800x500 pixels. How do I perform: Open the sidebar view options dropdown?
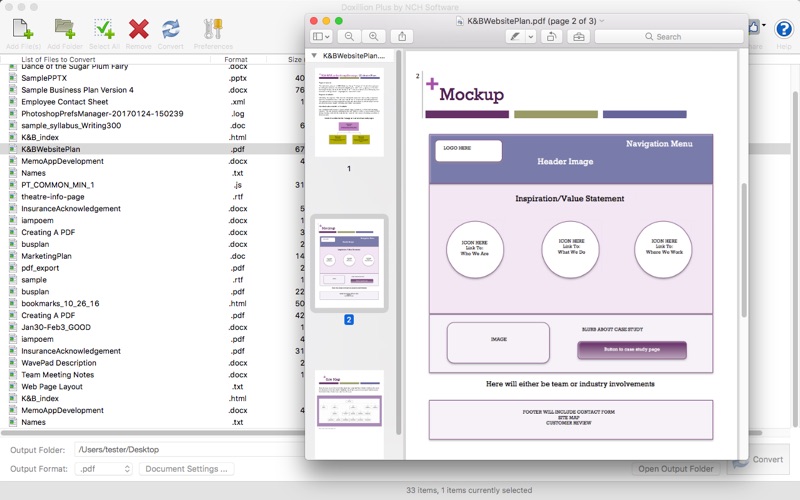(321, 36)
